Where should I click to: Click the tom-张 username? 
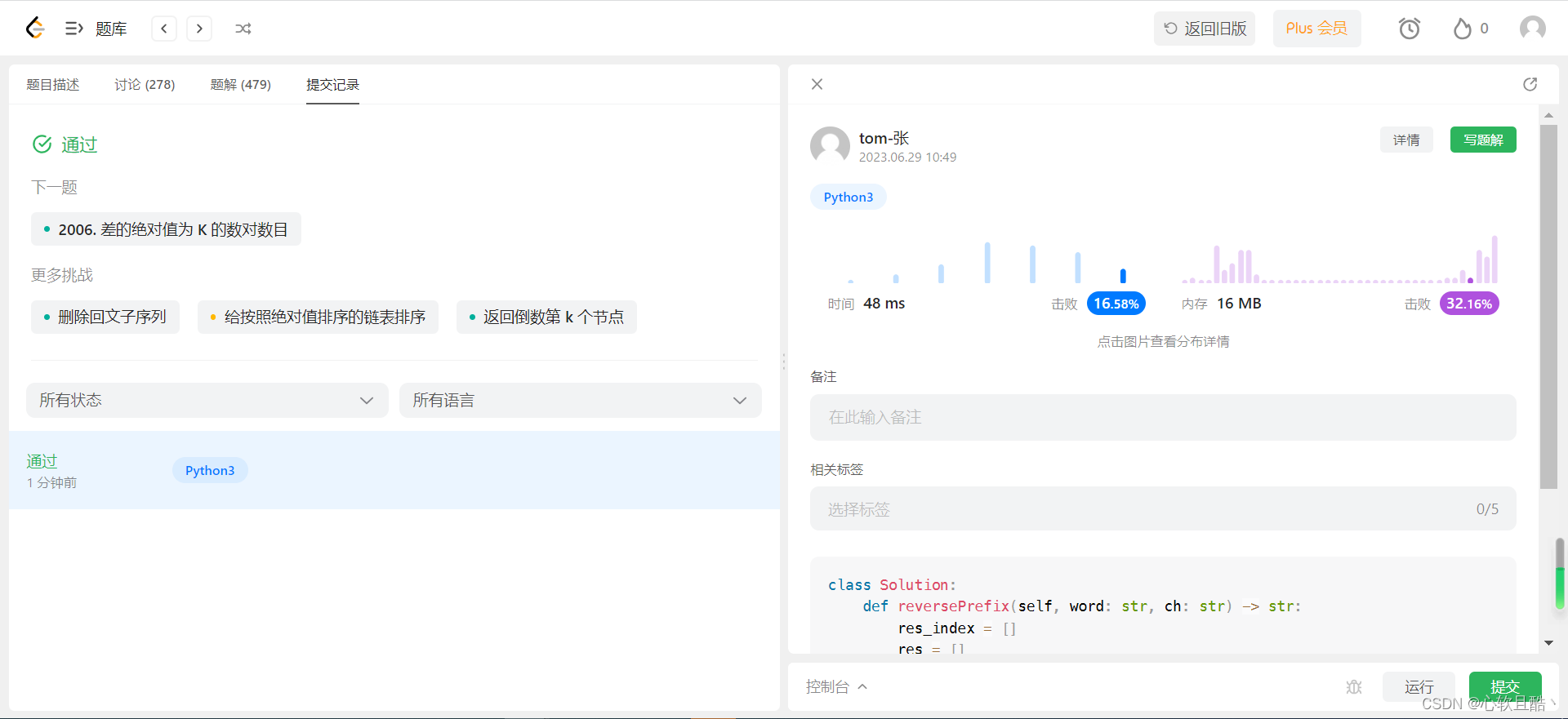[x=884, y=138]
